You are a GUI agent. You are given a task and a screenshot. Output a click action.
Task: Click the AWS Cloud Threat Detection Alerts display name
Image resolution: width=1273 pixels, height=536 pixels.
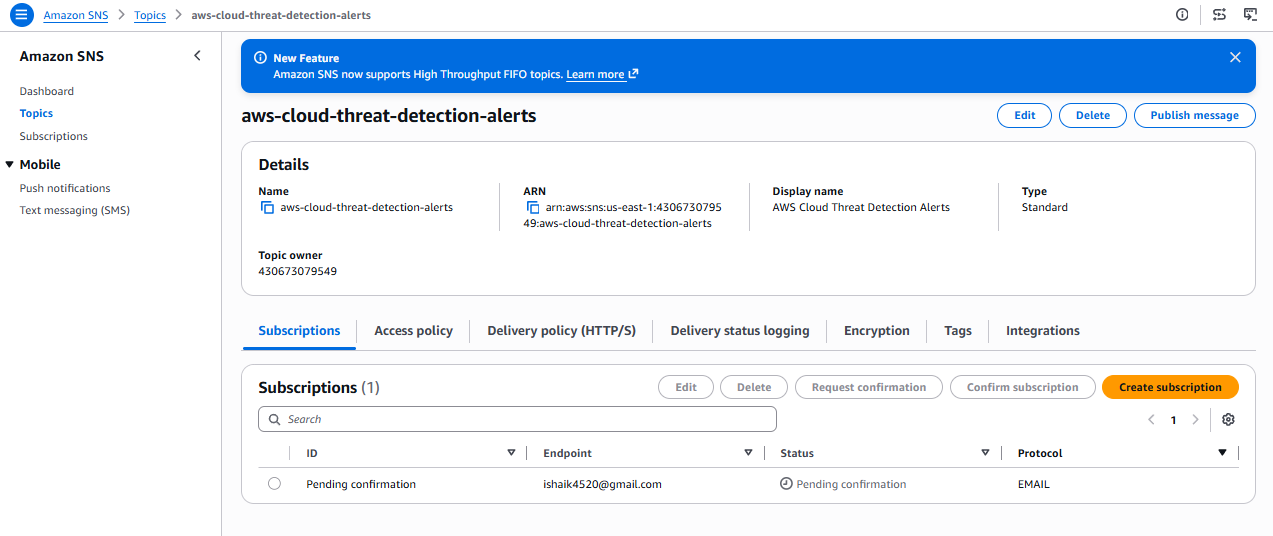[861, 208]
